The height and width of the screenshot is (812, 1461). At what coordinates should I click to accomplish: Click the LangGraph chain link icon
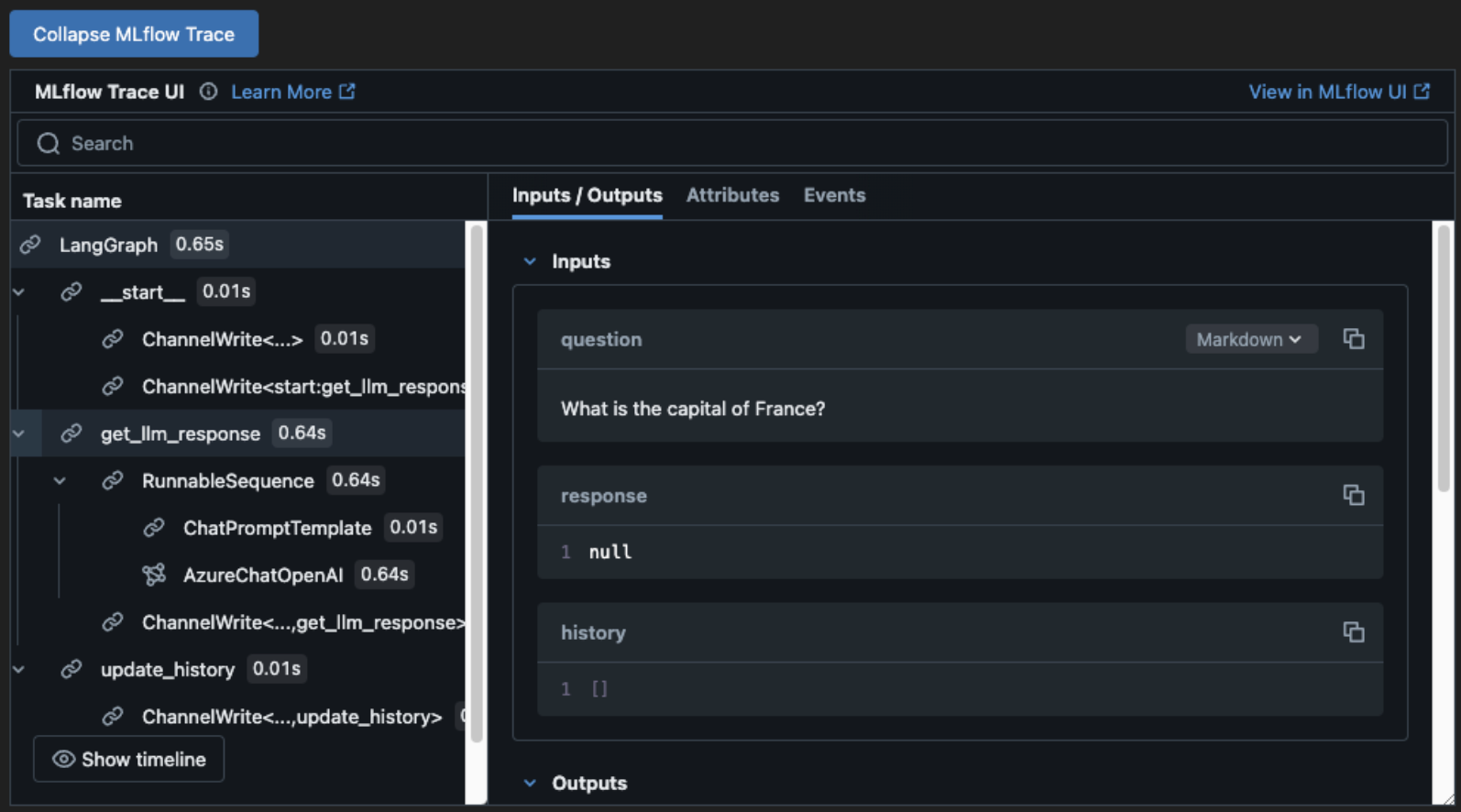(30, 245)
